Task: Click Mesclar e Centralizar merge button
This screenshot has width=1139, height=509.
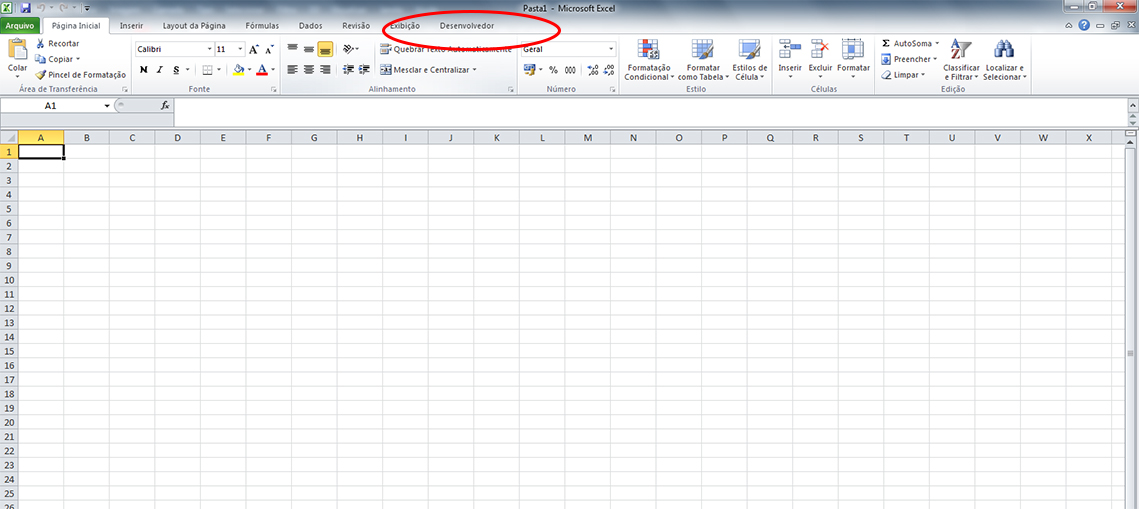Action: 424,70
